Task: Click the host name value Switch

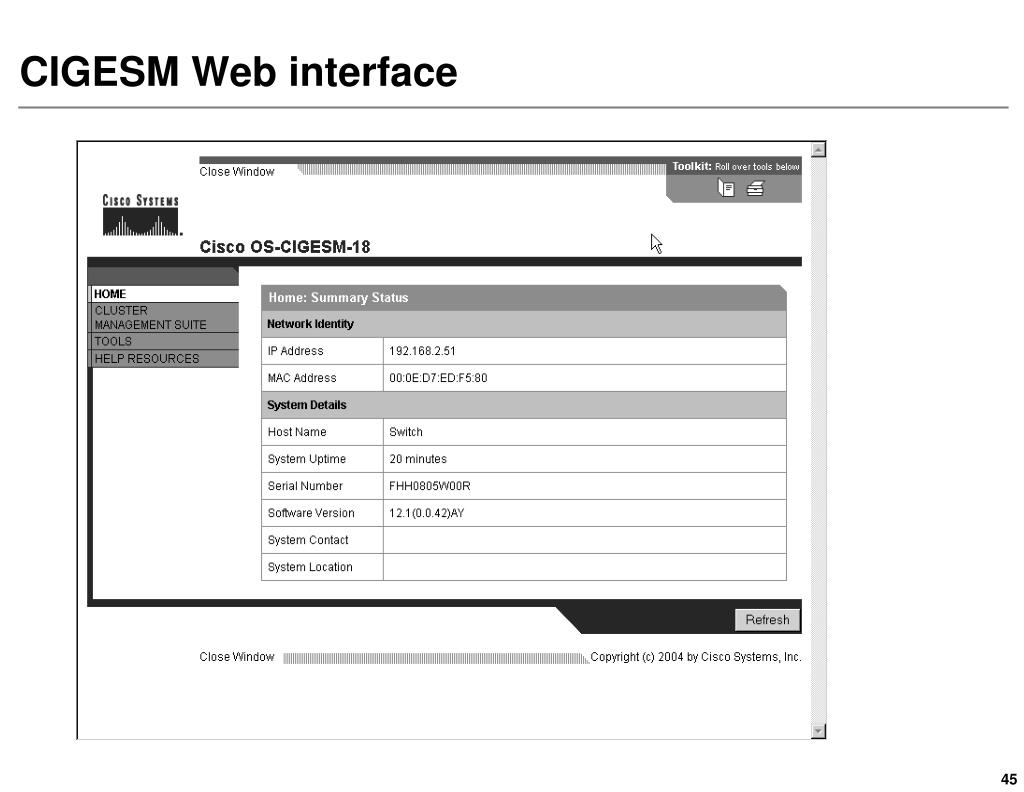Action: 406,432
